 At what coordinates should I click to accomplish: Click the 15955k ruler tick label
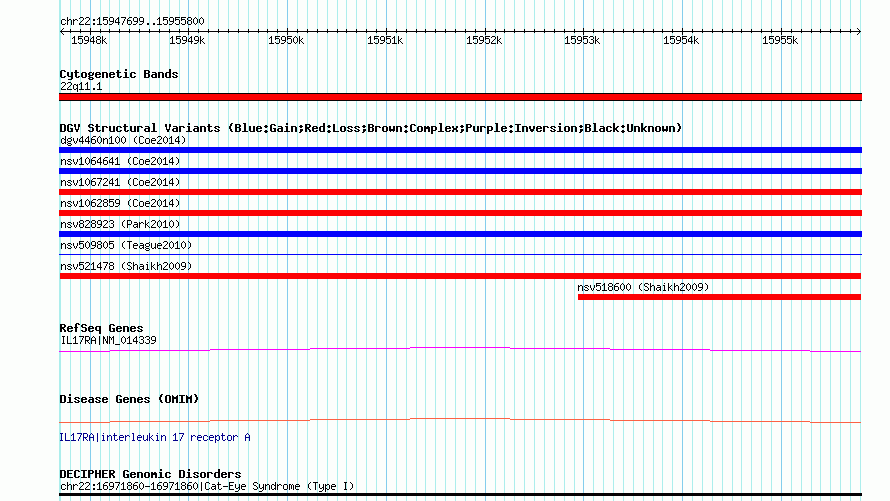coord(780,40)
